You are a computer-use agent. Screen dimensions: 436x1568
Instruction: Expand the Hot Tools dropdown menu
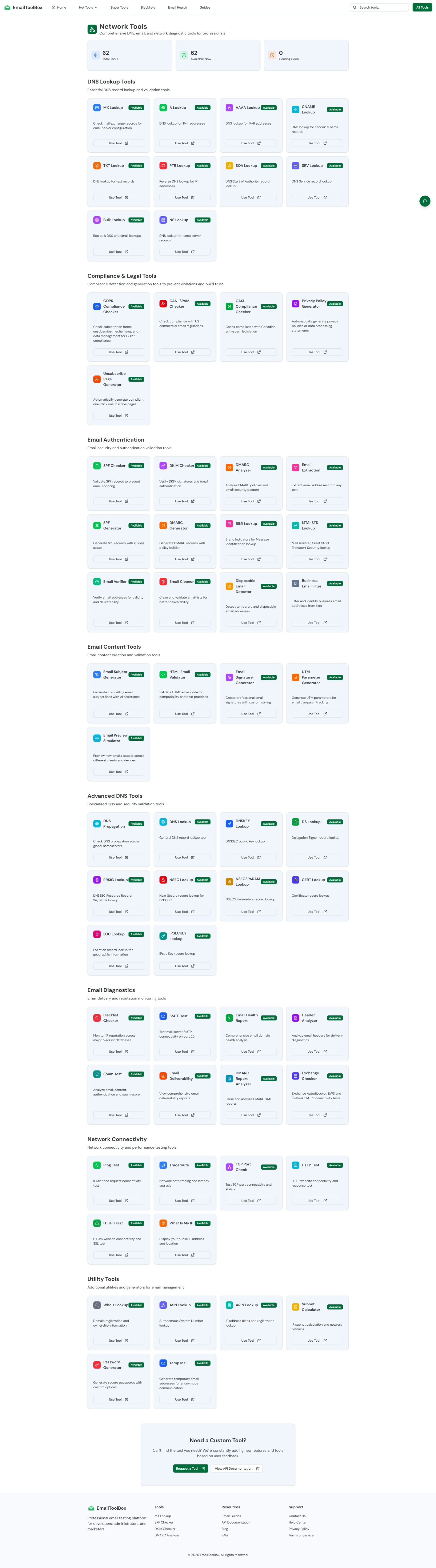[x=88, y=7]
